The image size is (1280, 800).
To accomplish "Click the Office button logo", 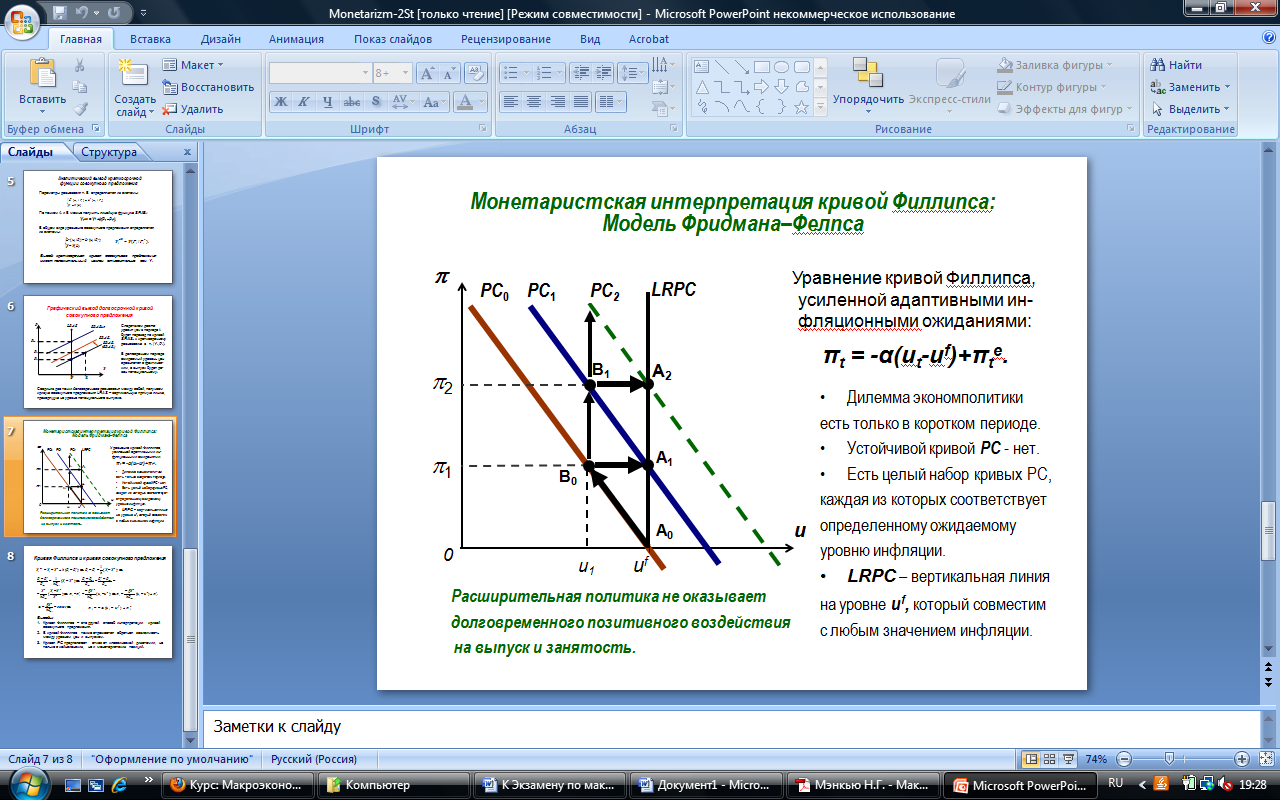I will click(x=23, y=20).
